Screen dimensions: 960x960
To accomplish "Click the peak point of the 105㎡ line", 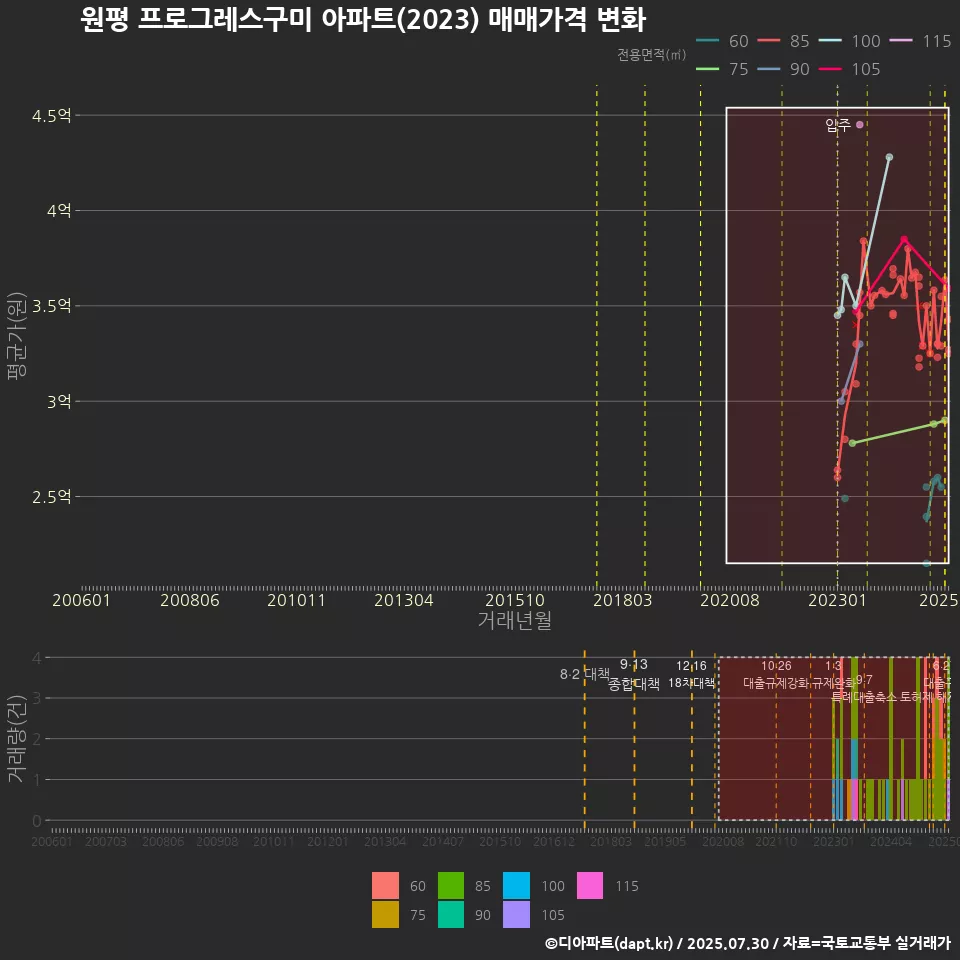I will pyautogui.click(x=904, y=239).
